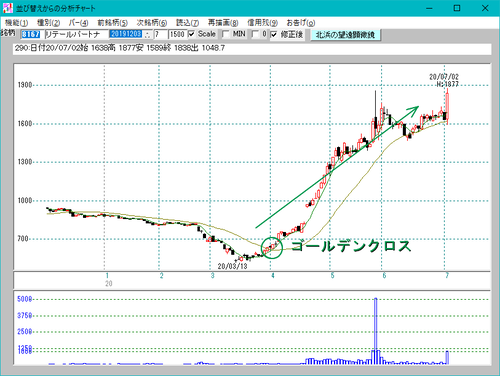The height and width of the screenshot is (376, 500).
Task: Open the お告げ(0) menu
Action: tap(301, 23)
